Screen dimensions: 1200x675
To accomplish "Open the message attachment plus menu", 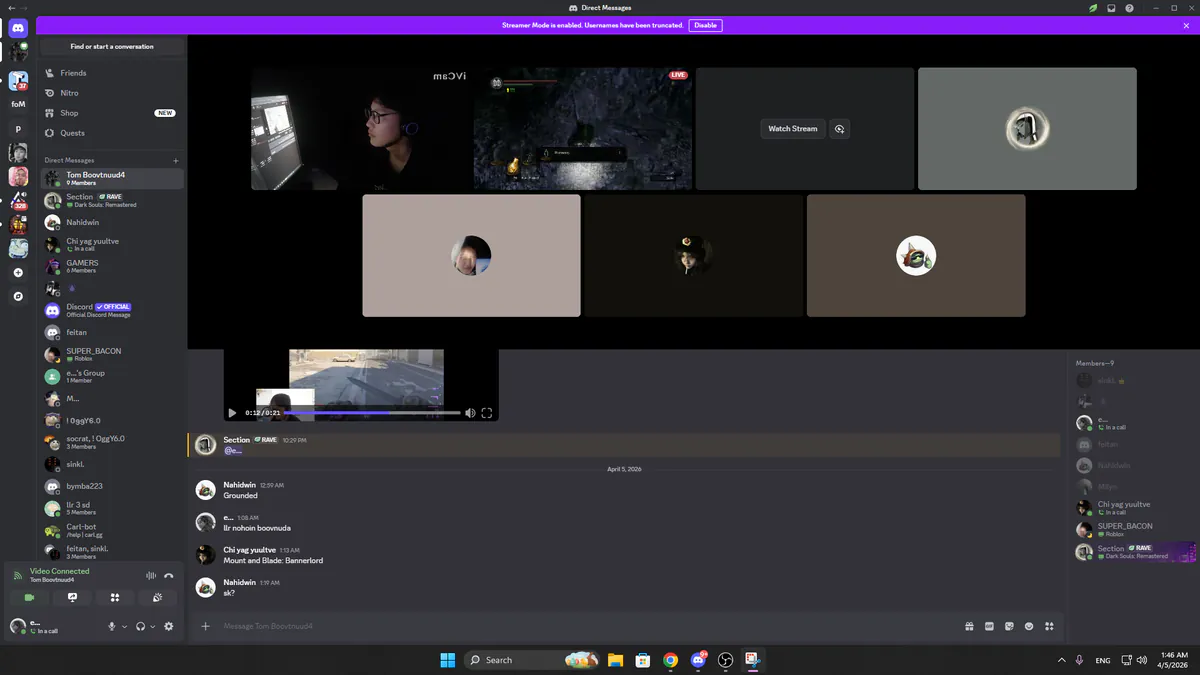I will [205, 626].
